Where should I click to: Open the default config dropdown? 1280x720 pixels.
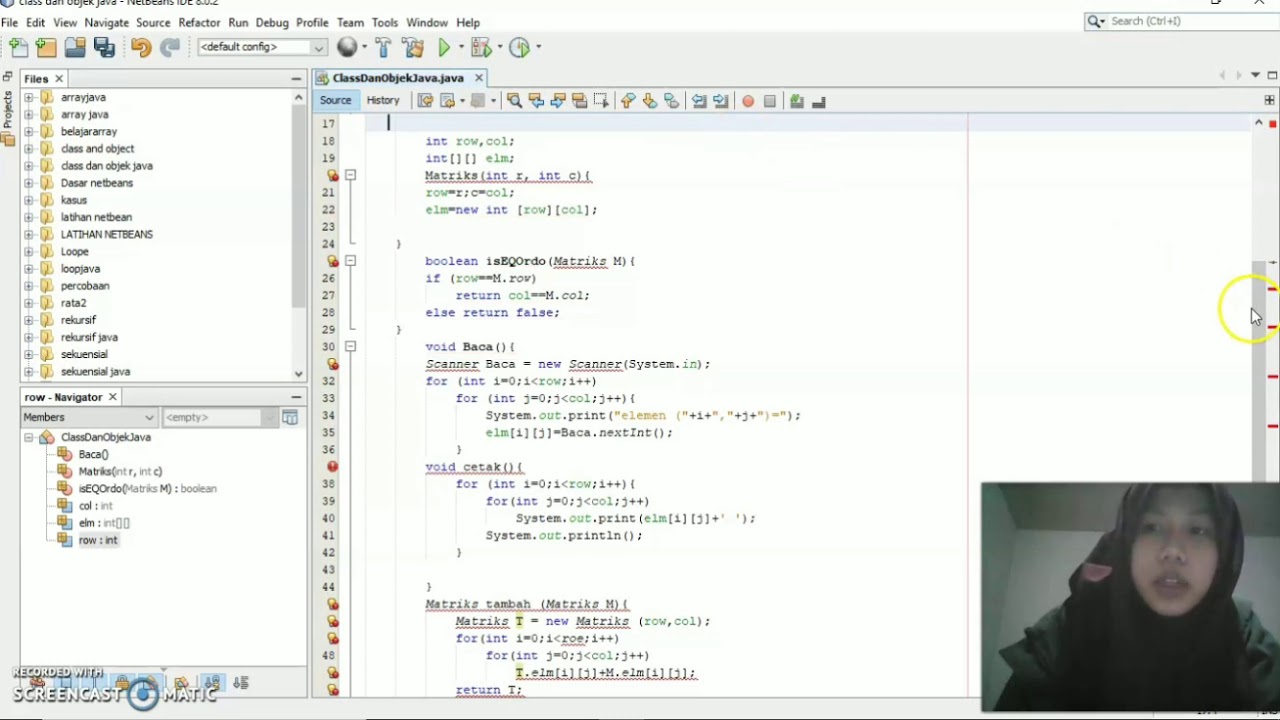(262, 47)
